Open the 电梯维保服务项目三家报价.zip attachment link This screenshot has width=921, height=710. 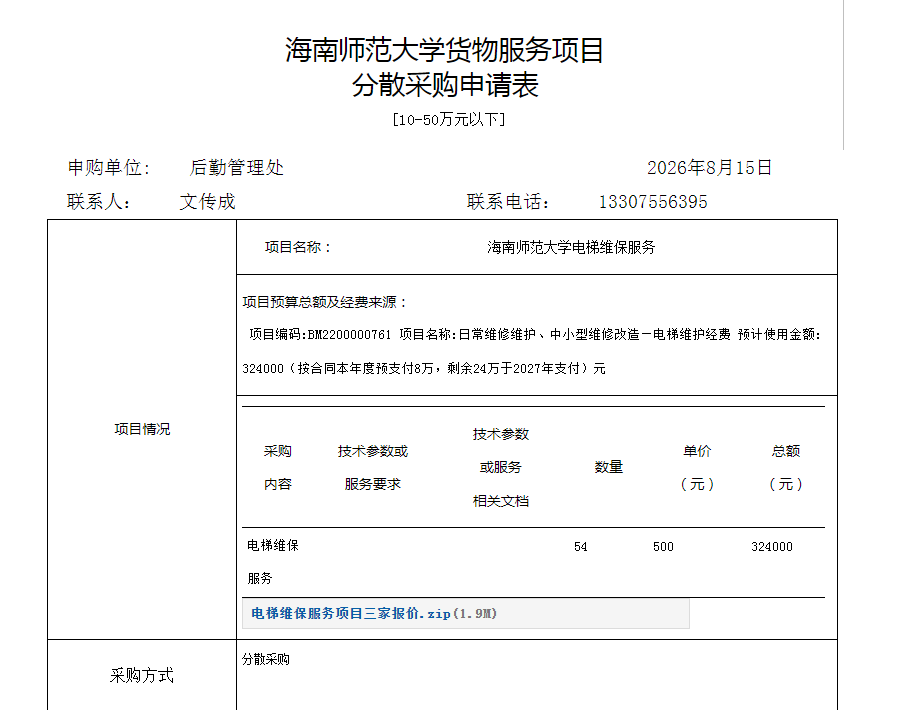coord(374,614)
